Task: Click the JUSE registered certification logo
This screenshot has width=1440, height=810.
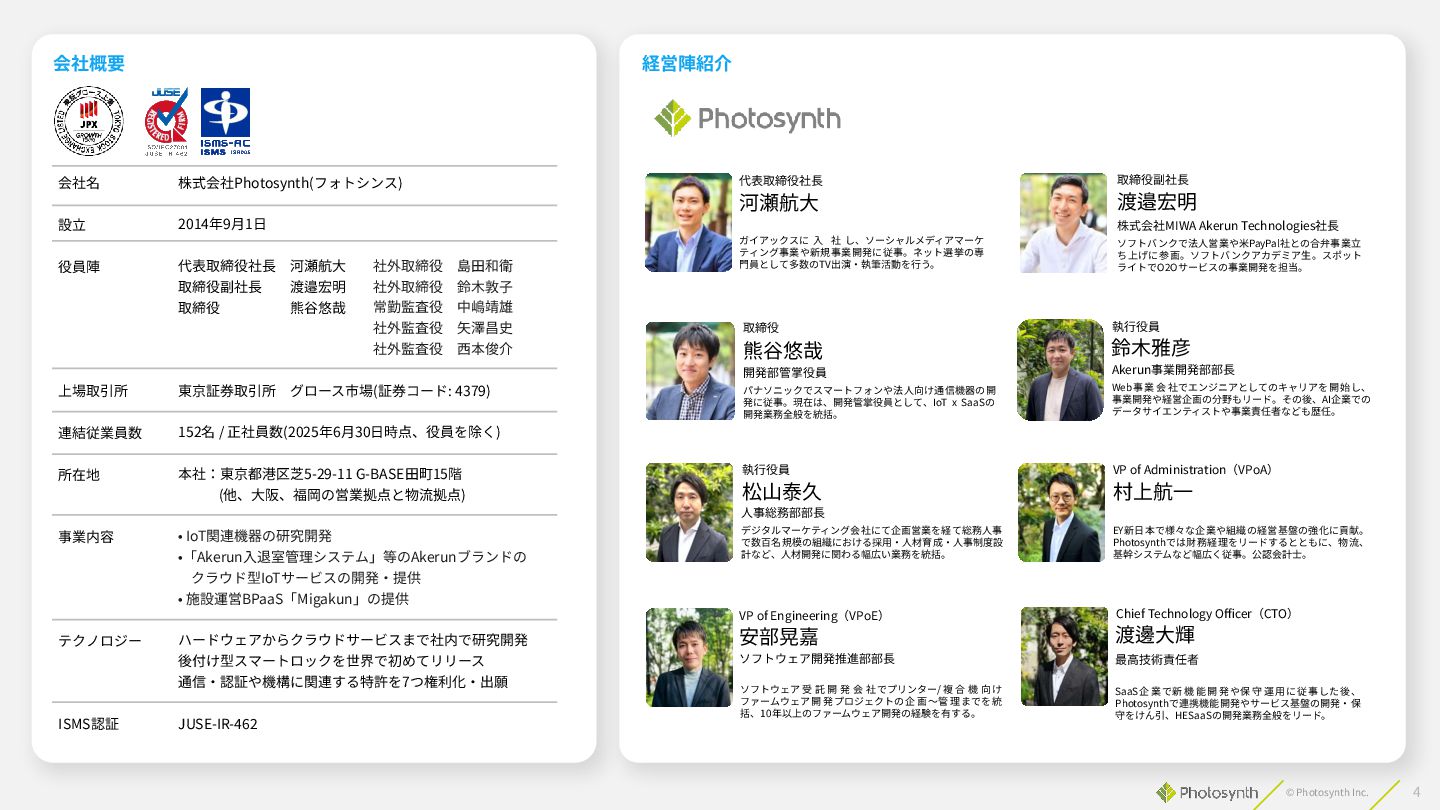Action: click(167, 122)
